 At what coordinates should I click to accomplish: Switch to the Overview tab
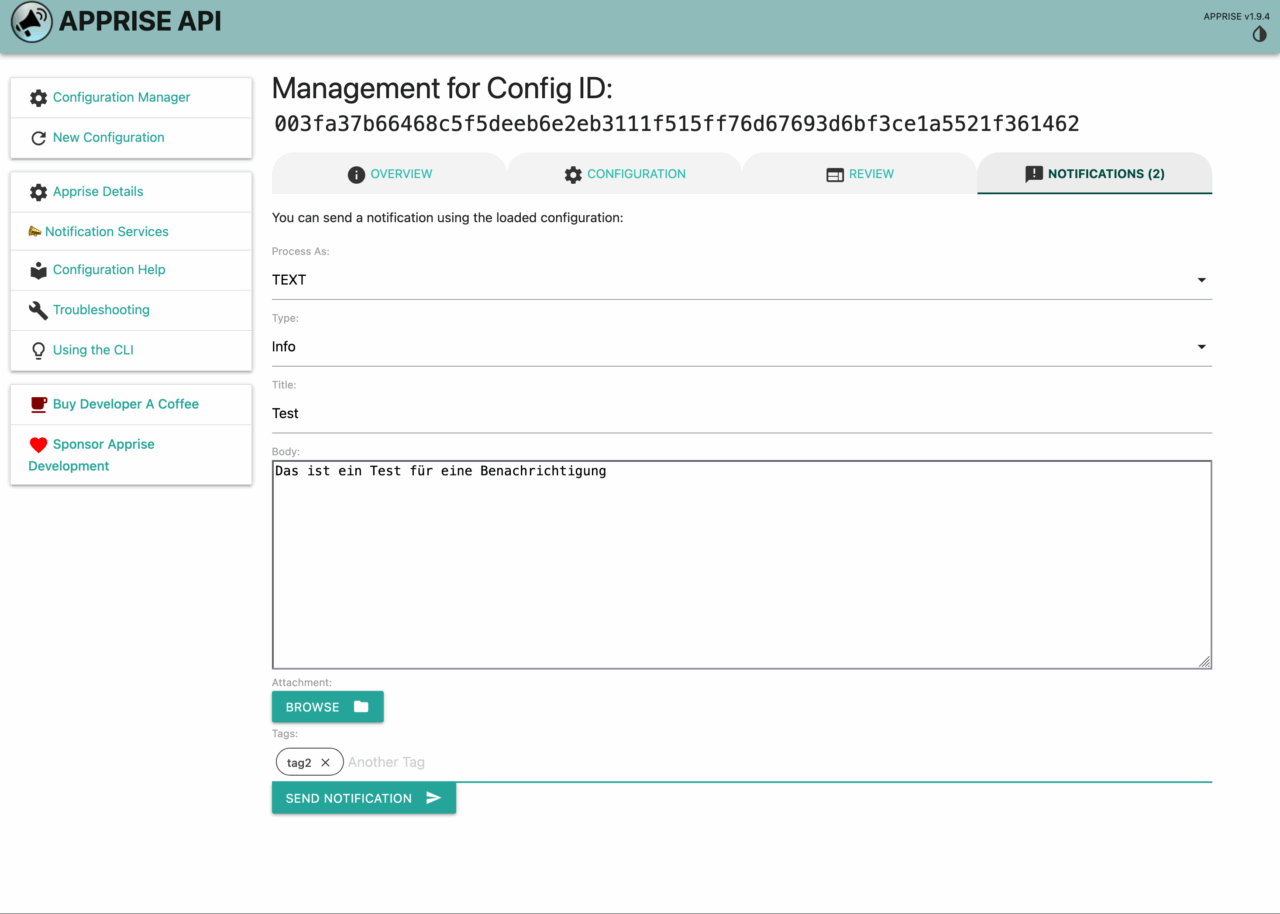[x=389, y=173]
